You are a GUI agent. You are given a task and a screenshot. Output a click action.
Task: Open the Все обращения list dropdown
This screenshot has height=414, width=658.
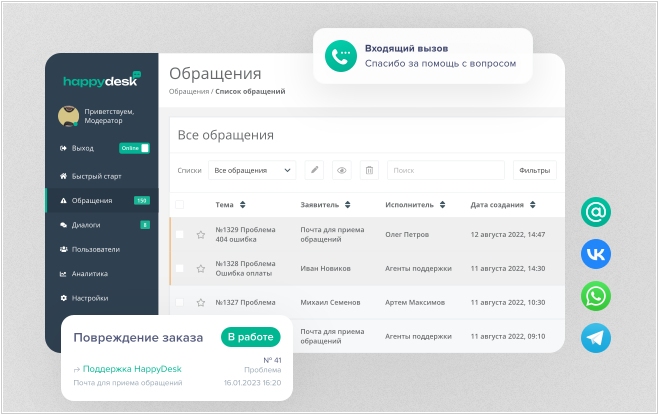tap(252, 170)
